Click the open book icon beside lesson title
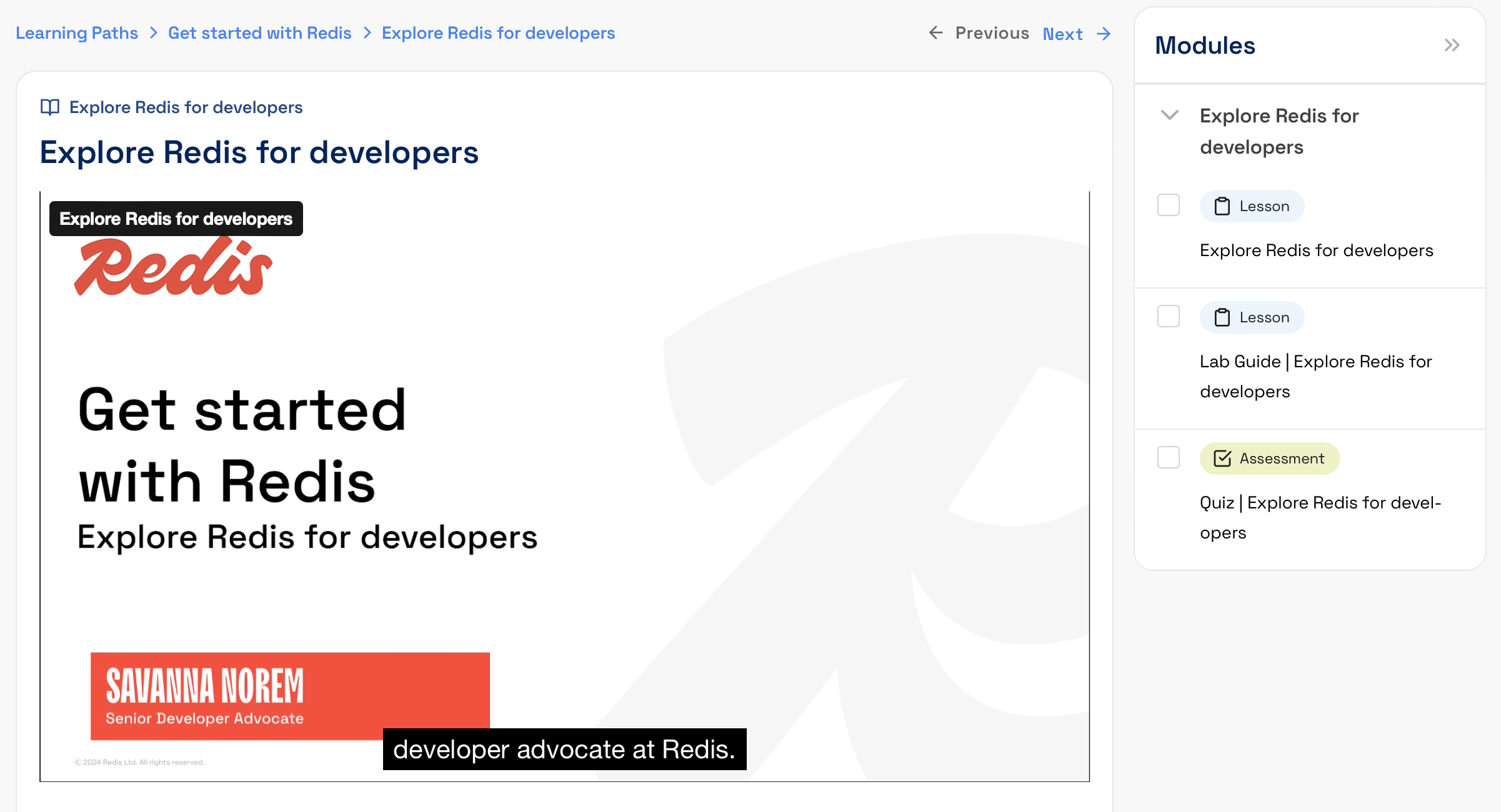This screenshot has height=812, width=1501. tap(50, 107)
